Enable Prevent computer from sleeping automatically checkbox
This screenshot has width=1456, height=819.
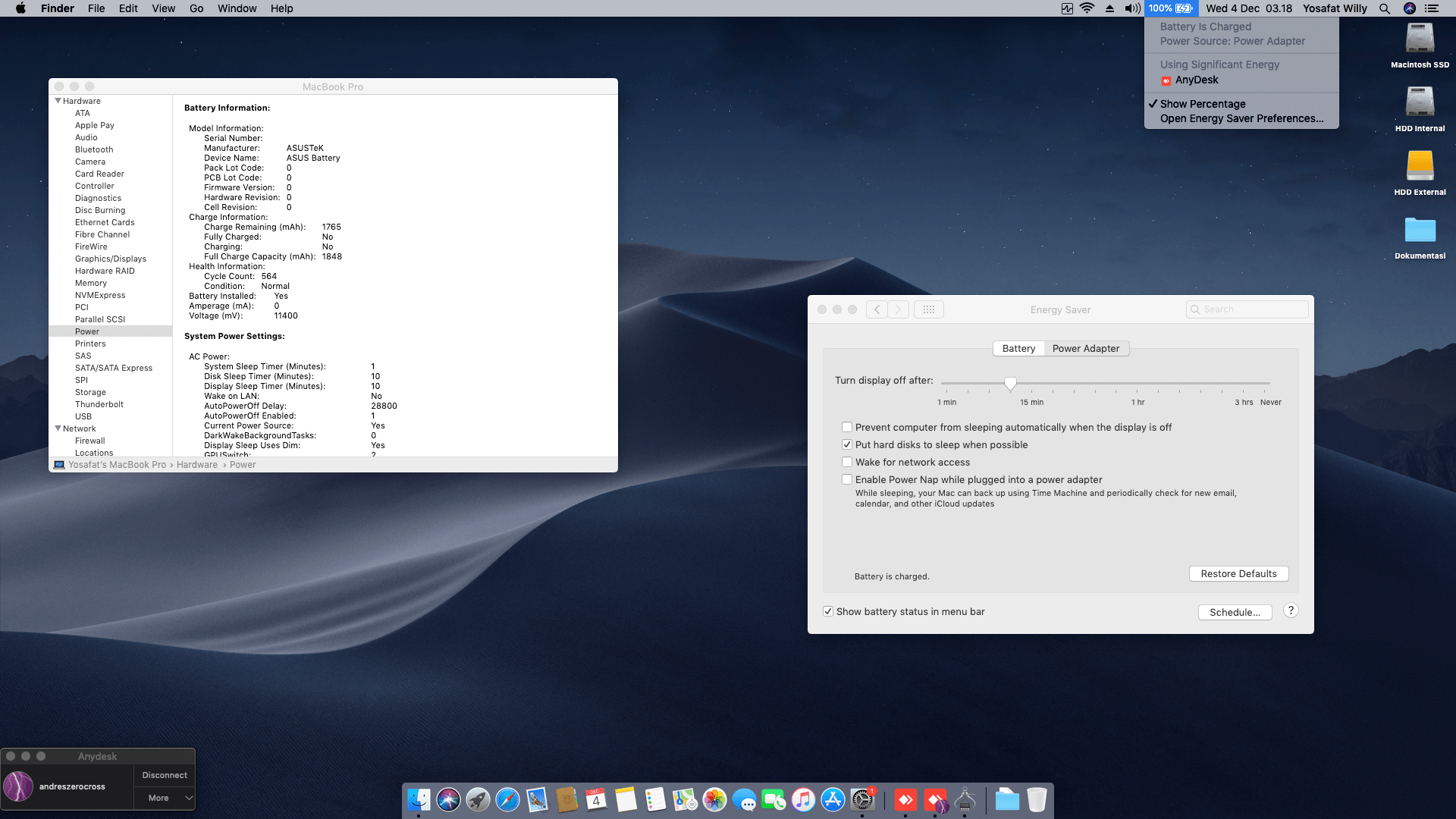point(847,427)
